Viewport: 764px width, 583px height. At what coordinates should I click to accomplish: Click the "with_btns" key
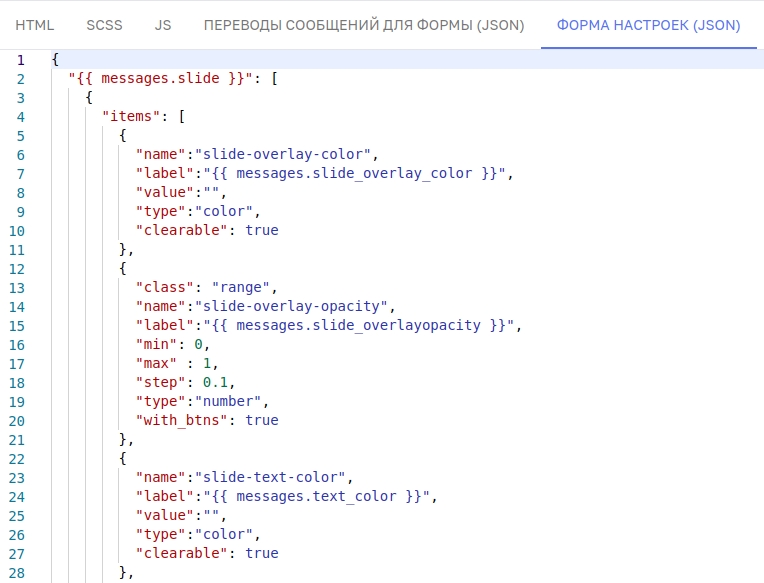[x=182, y=420]
